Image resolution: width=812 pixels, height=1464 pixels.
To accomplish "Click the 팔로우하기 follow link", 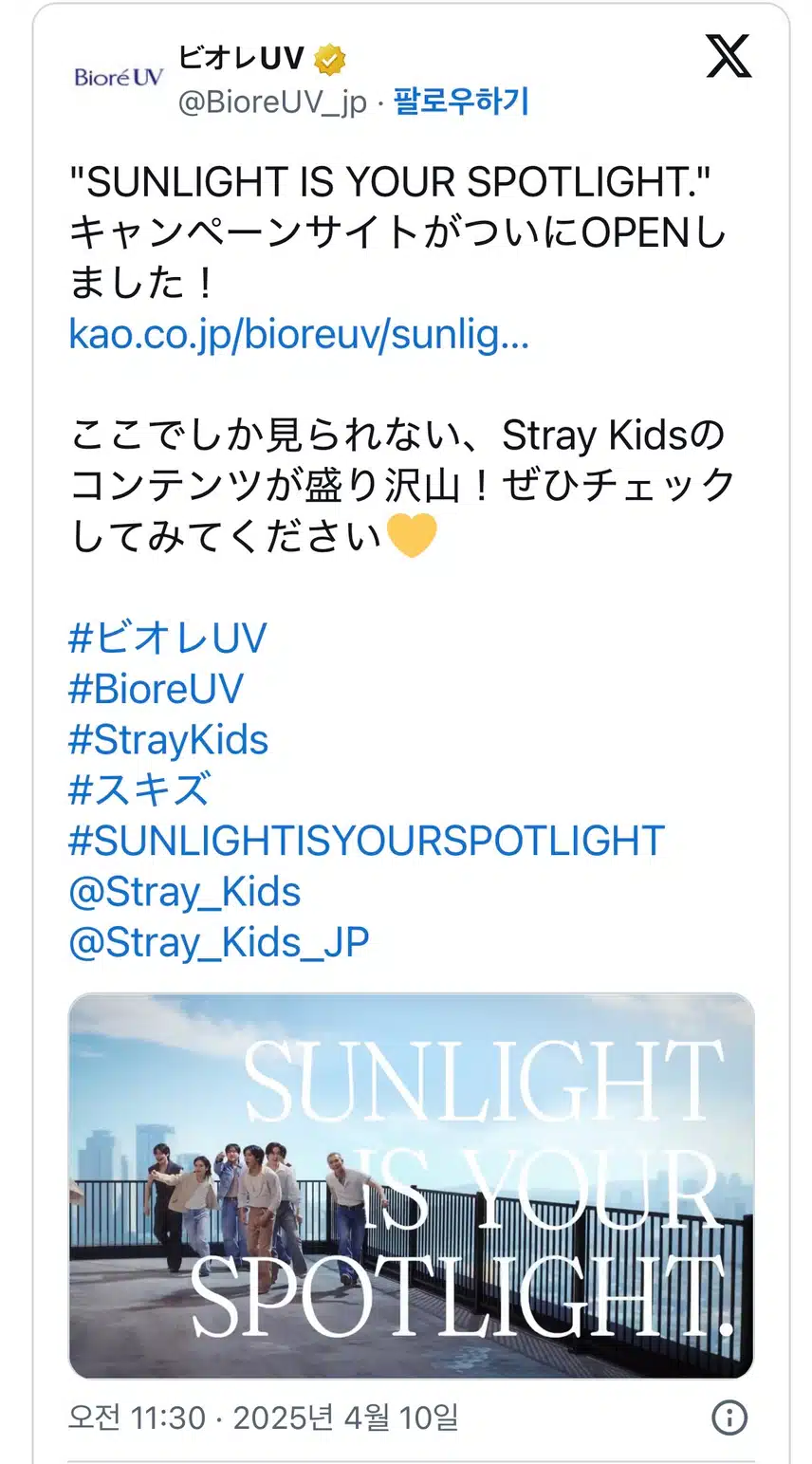I will pyautogui.click(x=461, y=102).
